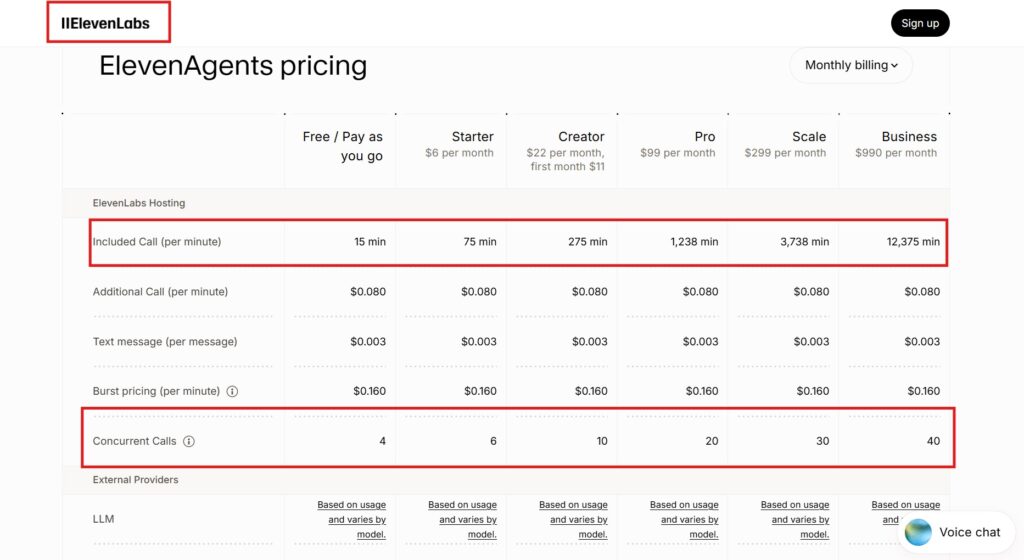Select the Business plan header
Viewport: 1024px width, 560px height.
tap(909, 137)
